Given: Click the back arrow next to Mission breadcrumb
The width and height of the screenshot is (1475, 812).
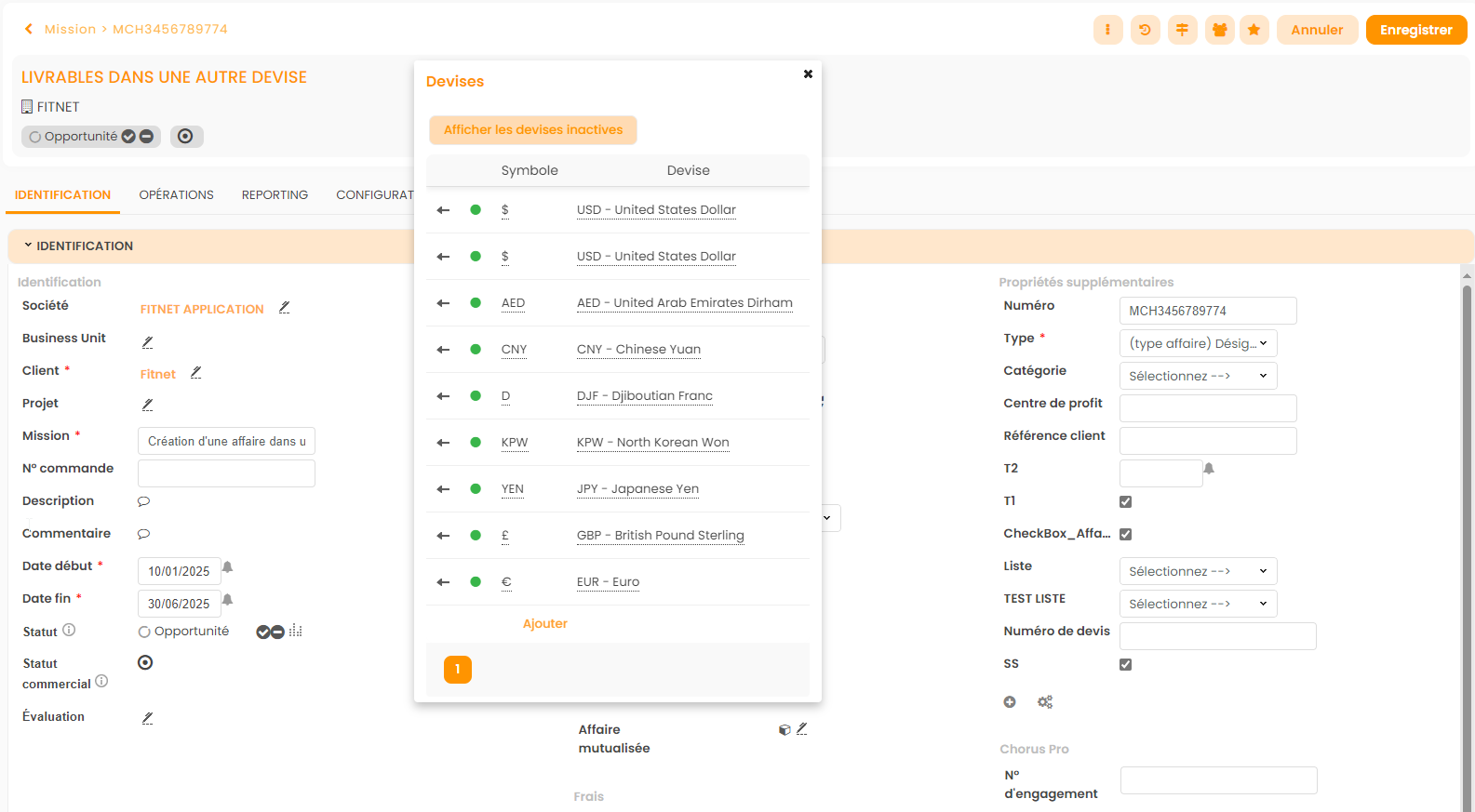Looking at the screenshot, I should pos(29,29).
